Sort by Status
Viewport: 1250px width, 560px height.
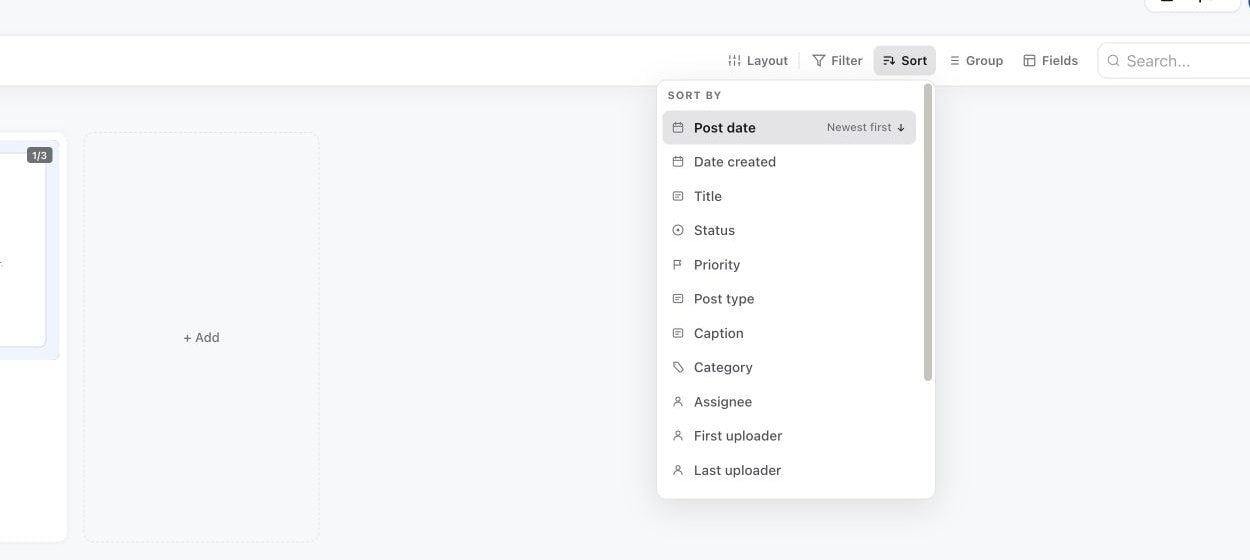[x=789, y=230]
